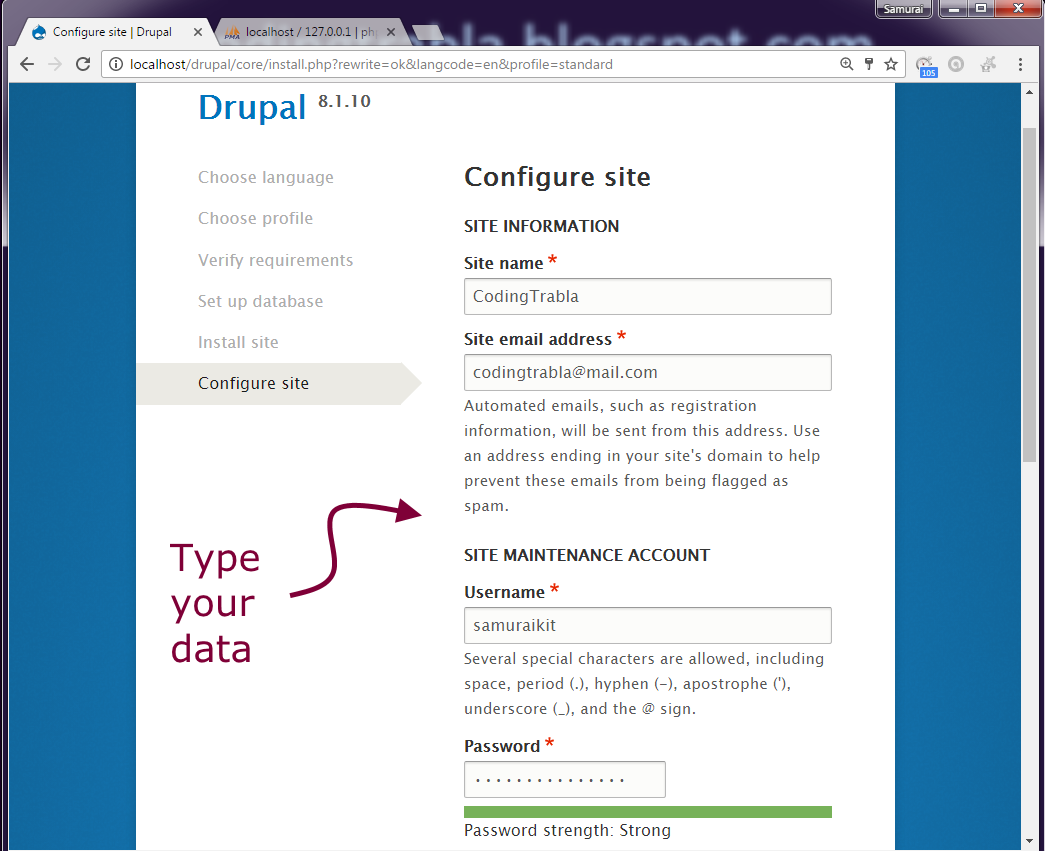Close the localhost phpMyAdmin tab

coord(391,32)
